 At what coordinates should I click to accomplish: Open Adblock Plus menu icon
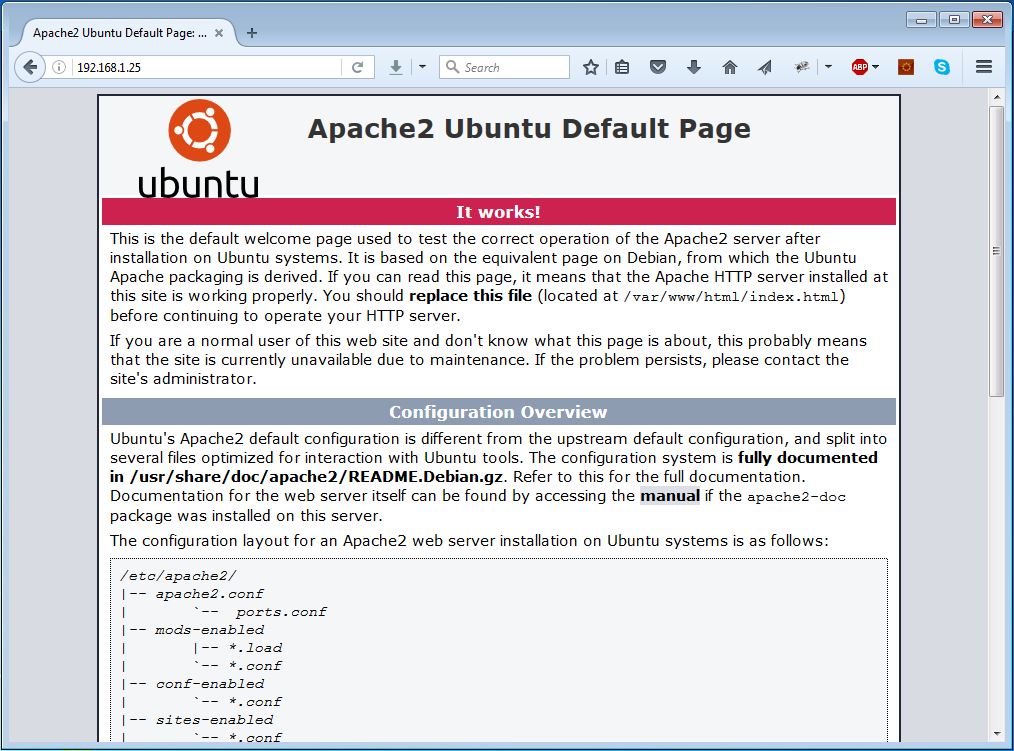[x=859, y=67]
